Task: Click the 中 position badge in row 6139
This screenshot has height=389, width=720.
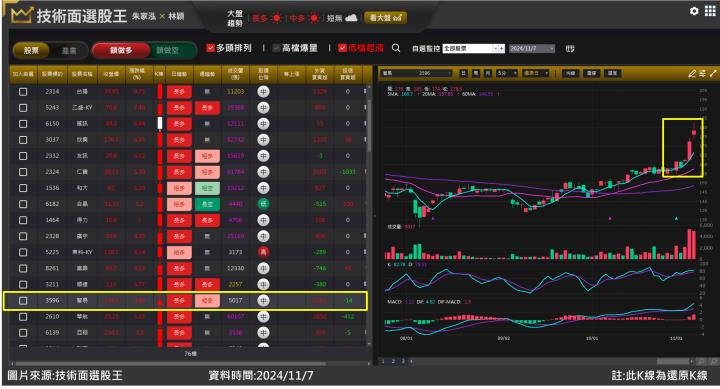Action: pos(263,333)
